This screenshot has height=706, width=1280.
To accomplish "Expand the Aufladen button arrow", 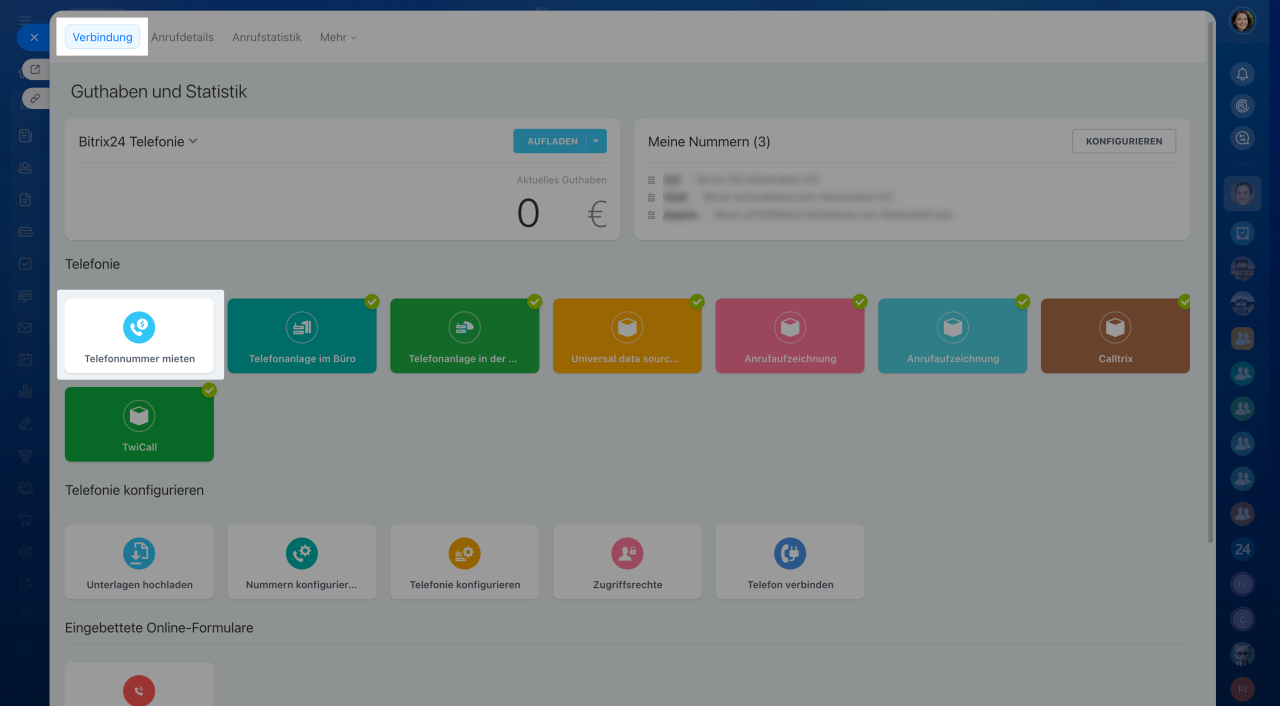I will [596, 142].
